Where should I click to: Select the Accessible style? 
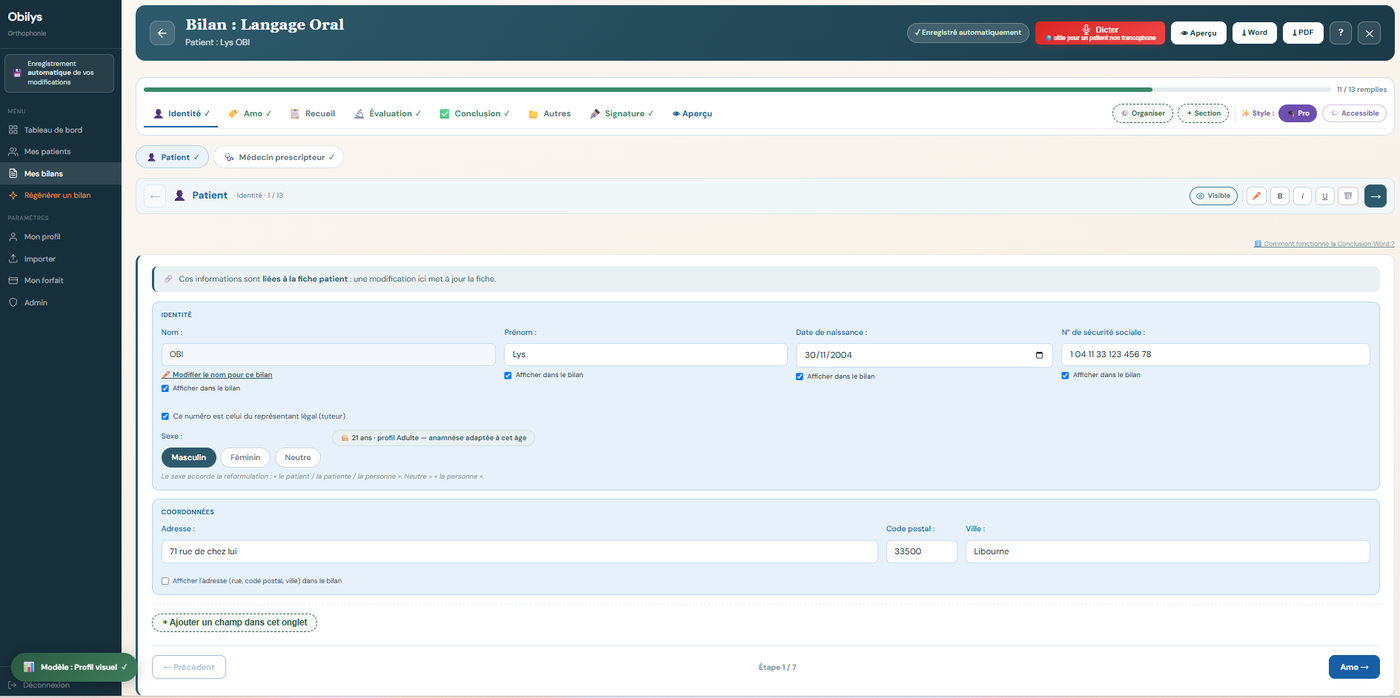(1354, 114)
